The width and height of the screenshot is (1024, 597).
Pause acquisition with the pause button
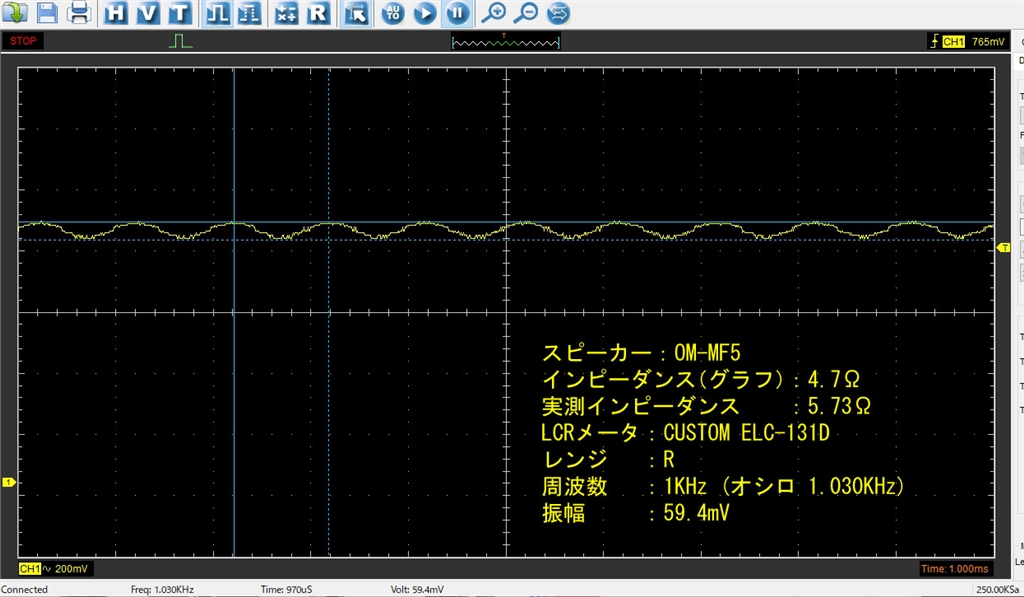click(x=458, y=13)
